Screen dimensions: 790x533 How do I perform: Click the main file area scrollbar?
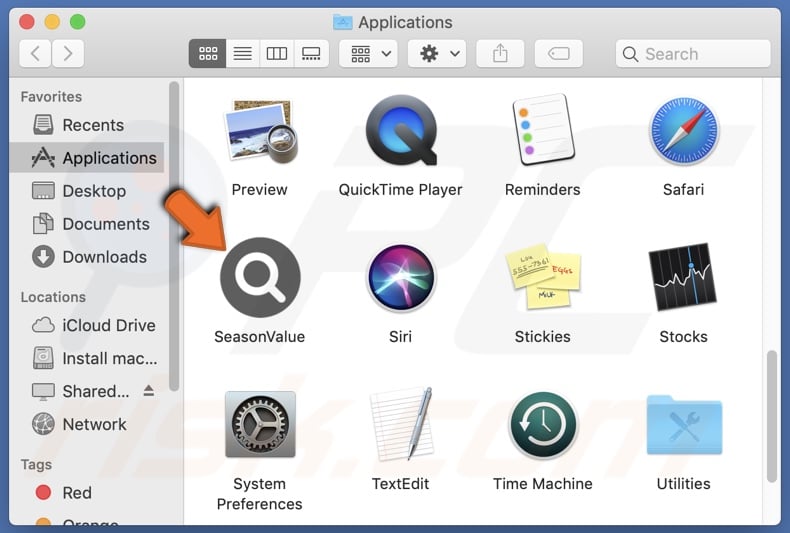772,417
